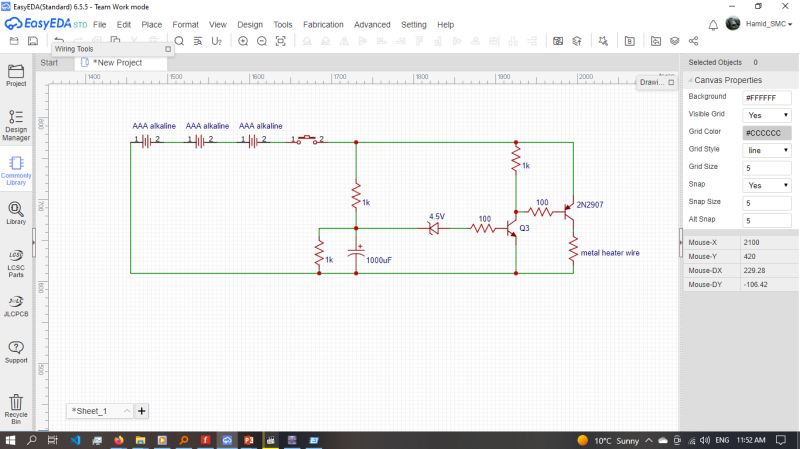
Task: Open the Design menu
Action: point(250,24)
